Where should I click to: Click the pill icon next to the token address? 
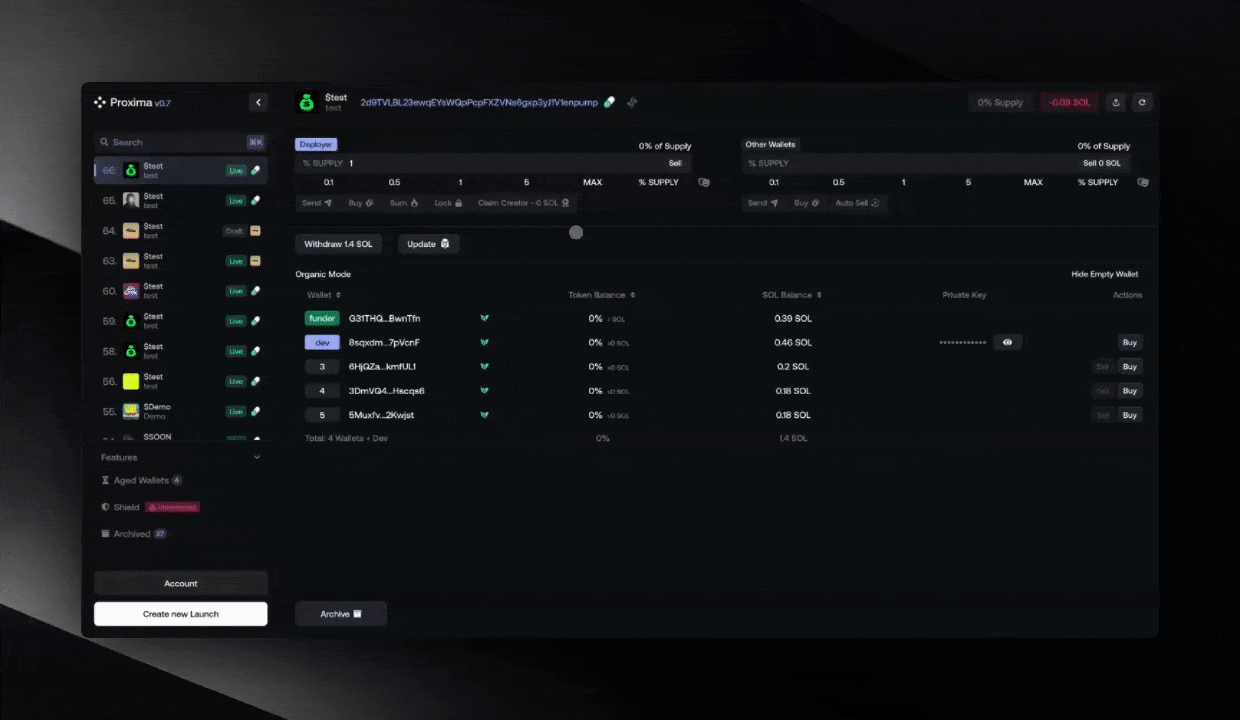click(610, 102)
